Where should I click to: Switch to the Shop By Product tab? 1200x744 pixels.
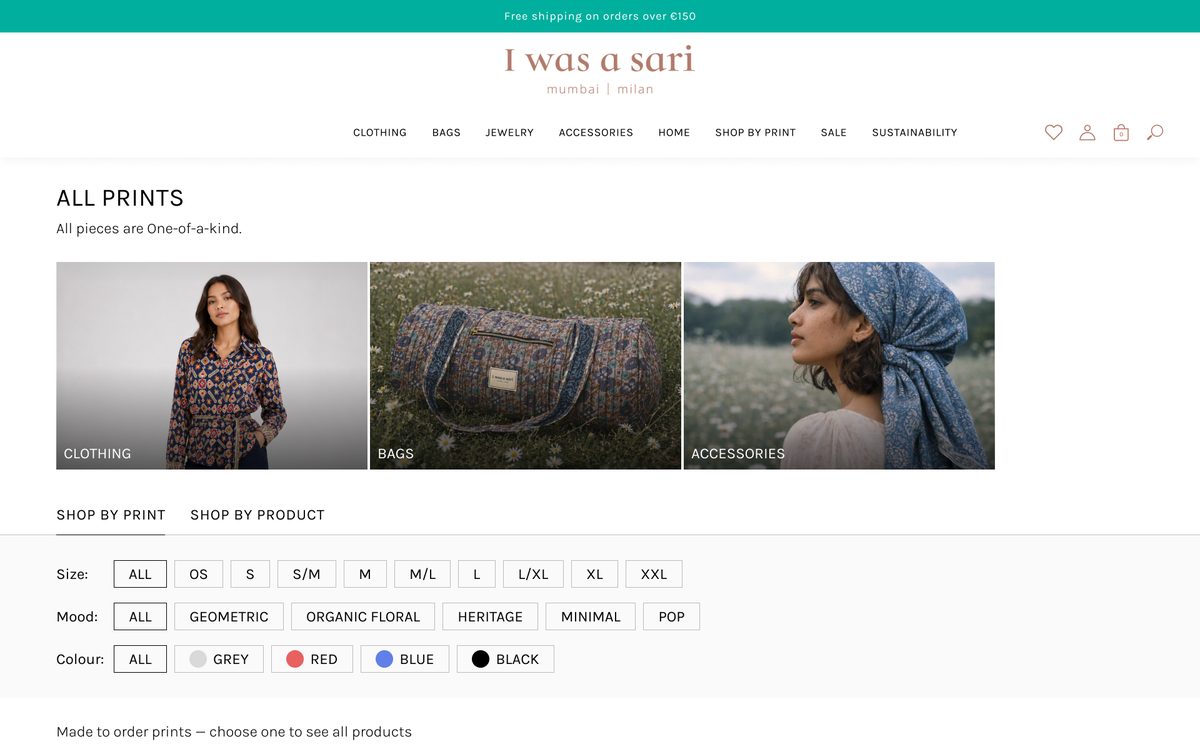pyautogui.click(x=257, y=515)
